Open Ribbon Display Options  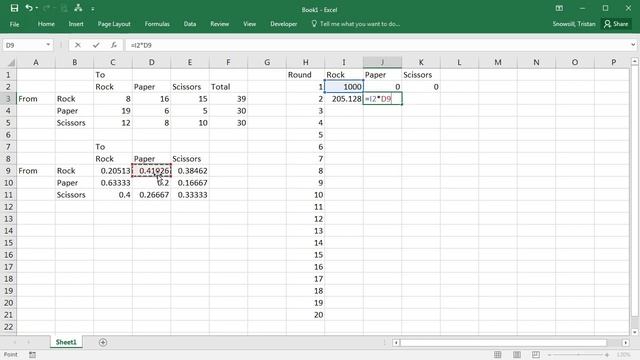[x=559, y=8]
